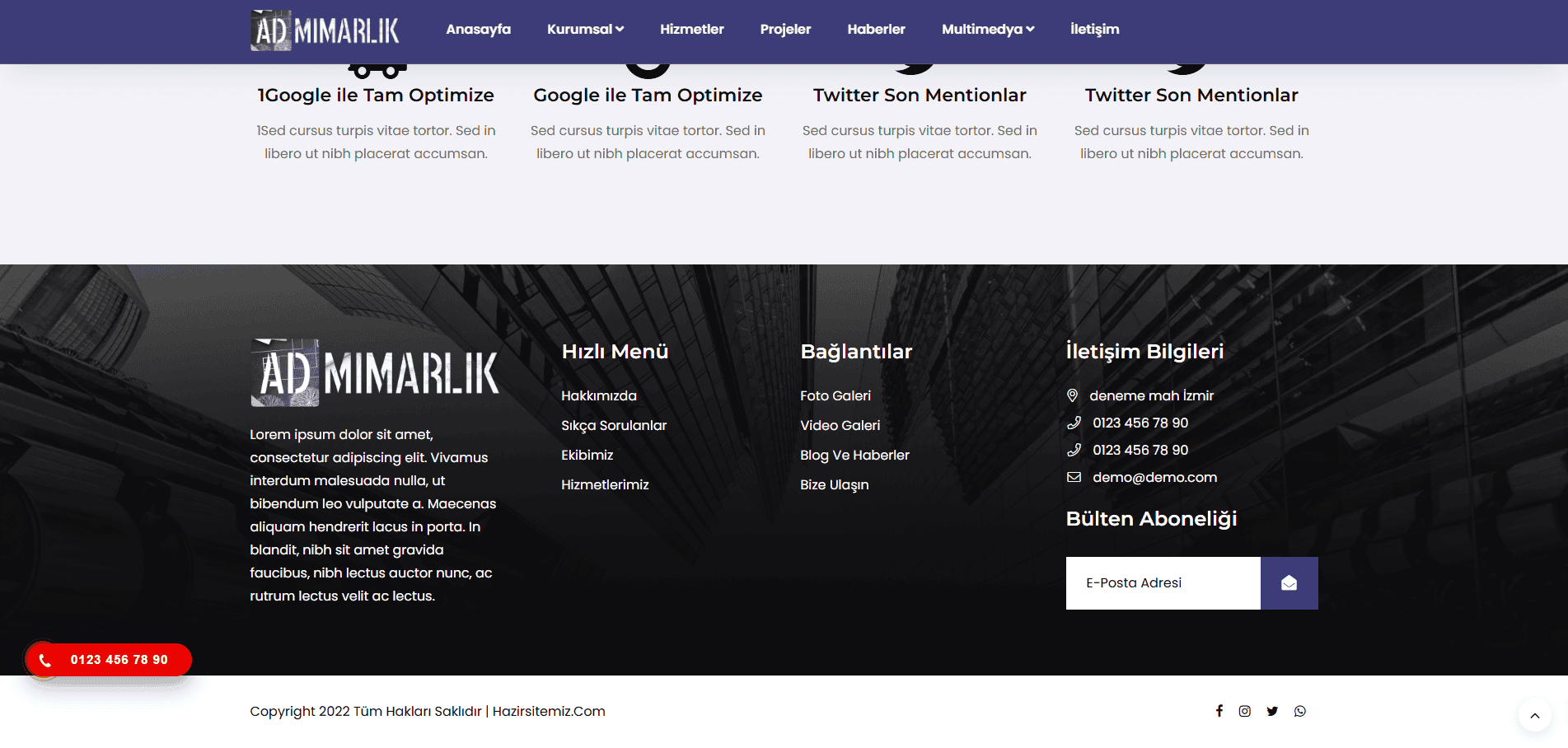Open the WhatsApp social icon in the footer
1568x748 pixels.
pyautogui.click(x=1299, y=711)
